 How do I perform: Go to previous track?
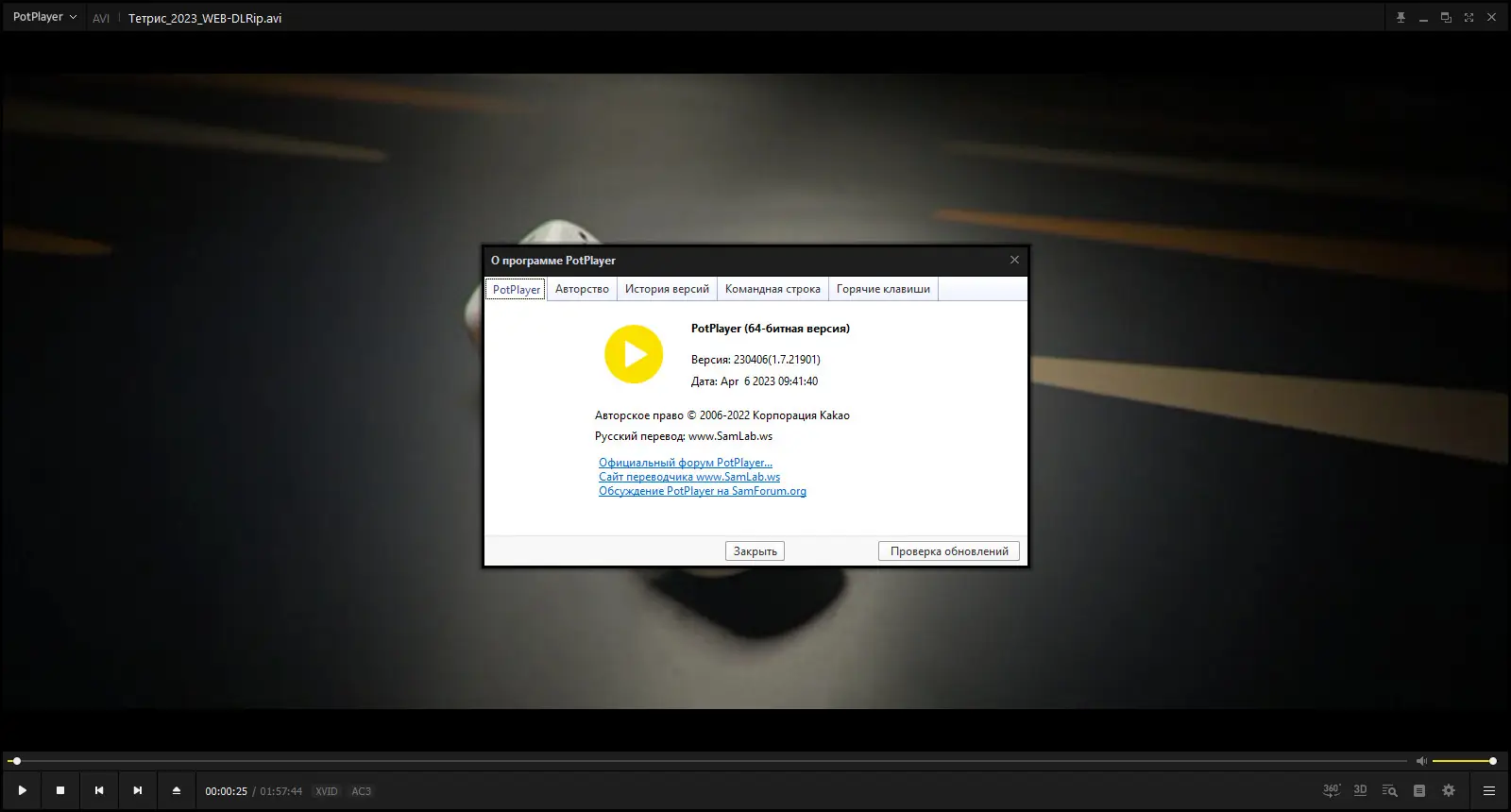point(99,790)
